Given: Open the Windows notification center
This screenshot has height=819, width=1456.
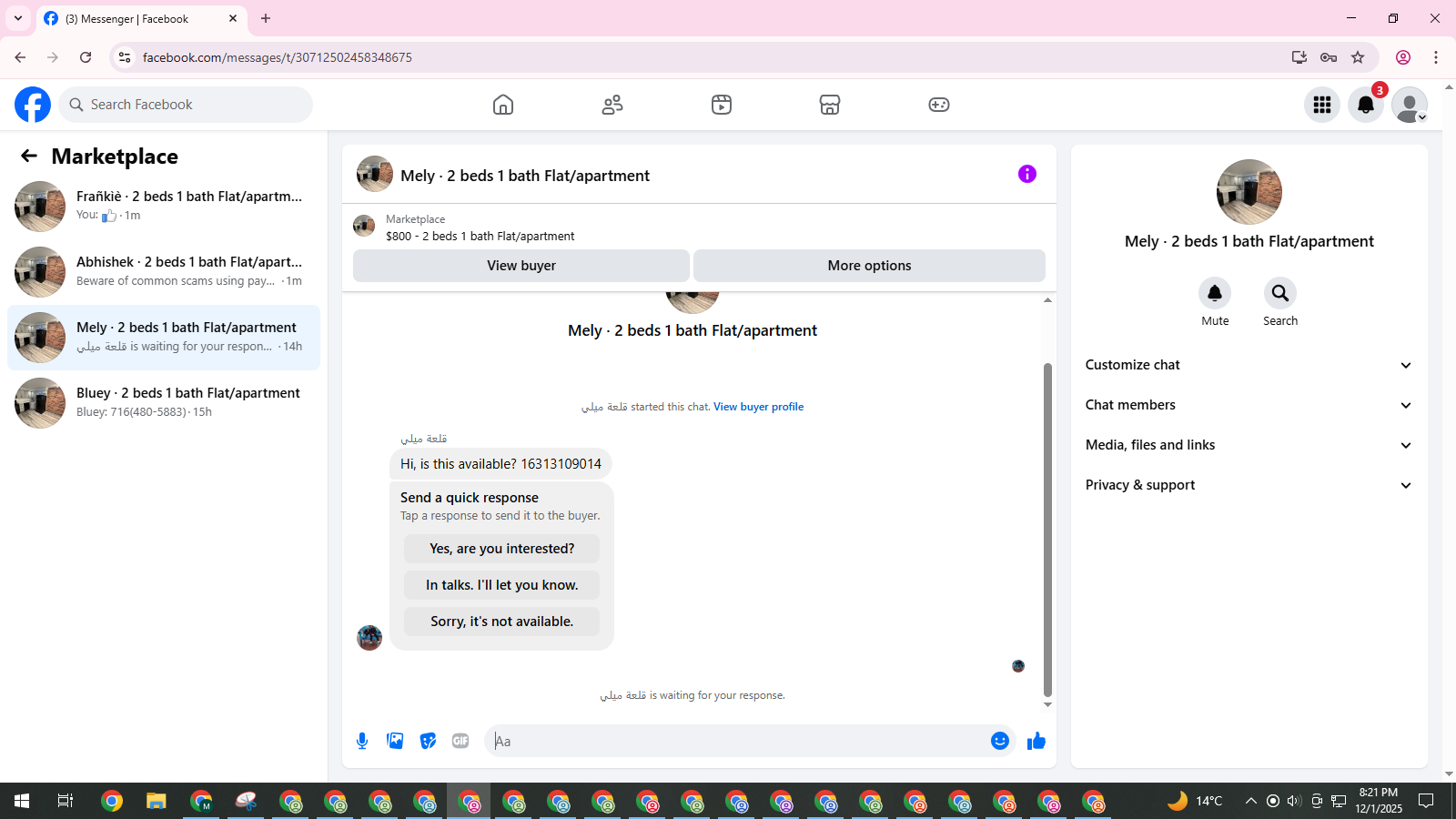Looking at the screenshot, I should 1426,801.
